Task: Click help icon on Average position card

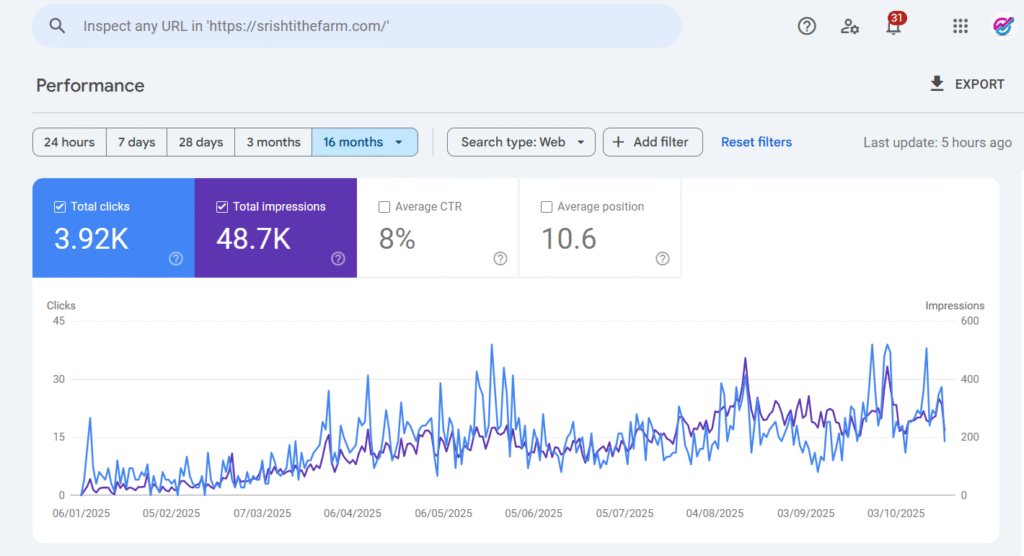Action: tap(662, 259)
